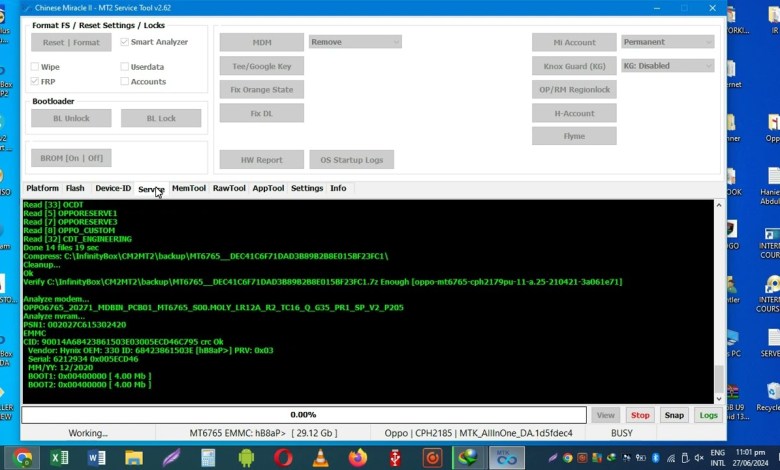Viewport: 780px width, 470px height.
Task: Click the OP/RM Regionlock button
Action: click(x=574, y=90)
